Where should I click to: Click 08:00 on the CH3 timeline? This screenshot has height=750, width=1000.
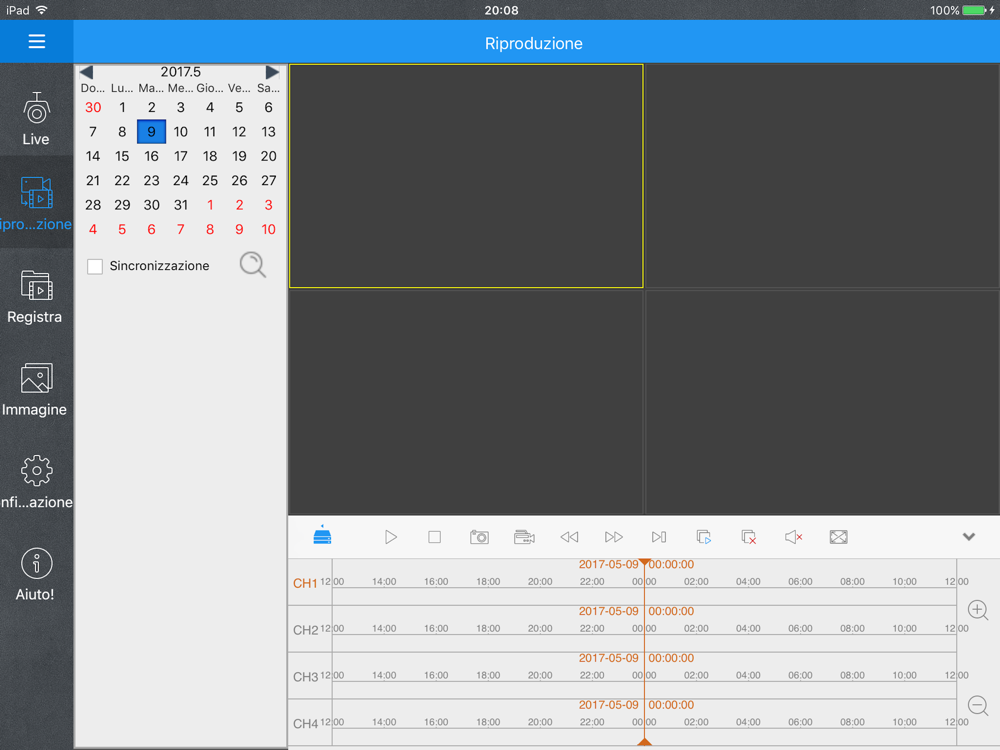pyautogui.click(x=852, y=675)
